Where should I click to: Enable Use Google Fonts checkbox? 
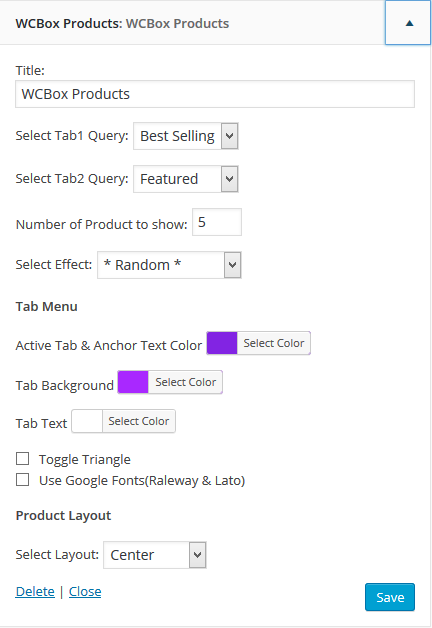point(22,479)
